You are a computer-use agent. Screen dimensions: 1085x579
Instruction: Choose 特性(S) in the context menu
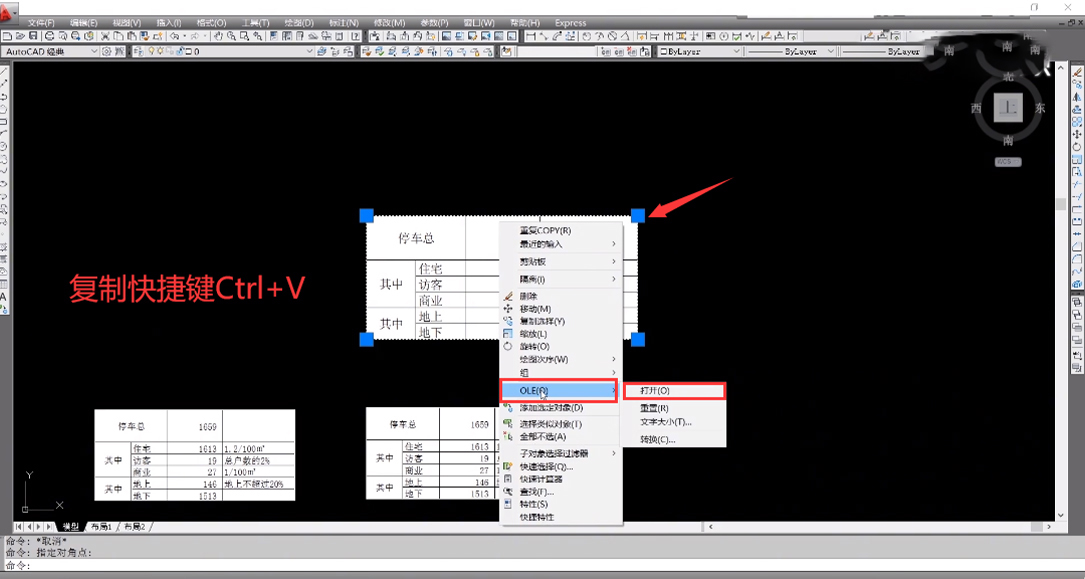tap(561, 504)
